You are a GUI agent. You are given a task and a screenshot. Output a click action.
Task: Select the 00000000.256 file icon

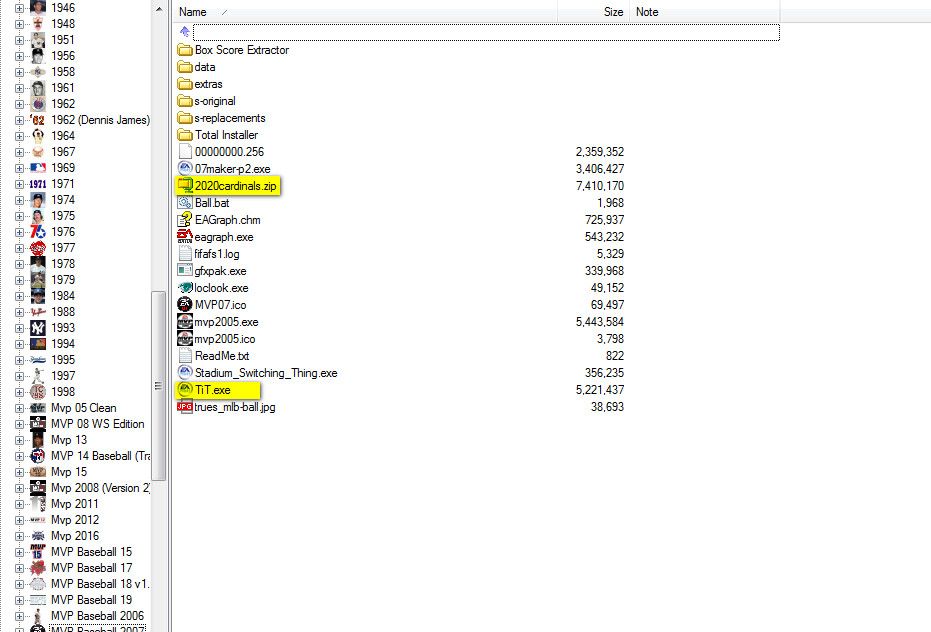185,151
